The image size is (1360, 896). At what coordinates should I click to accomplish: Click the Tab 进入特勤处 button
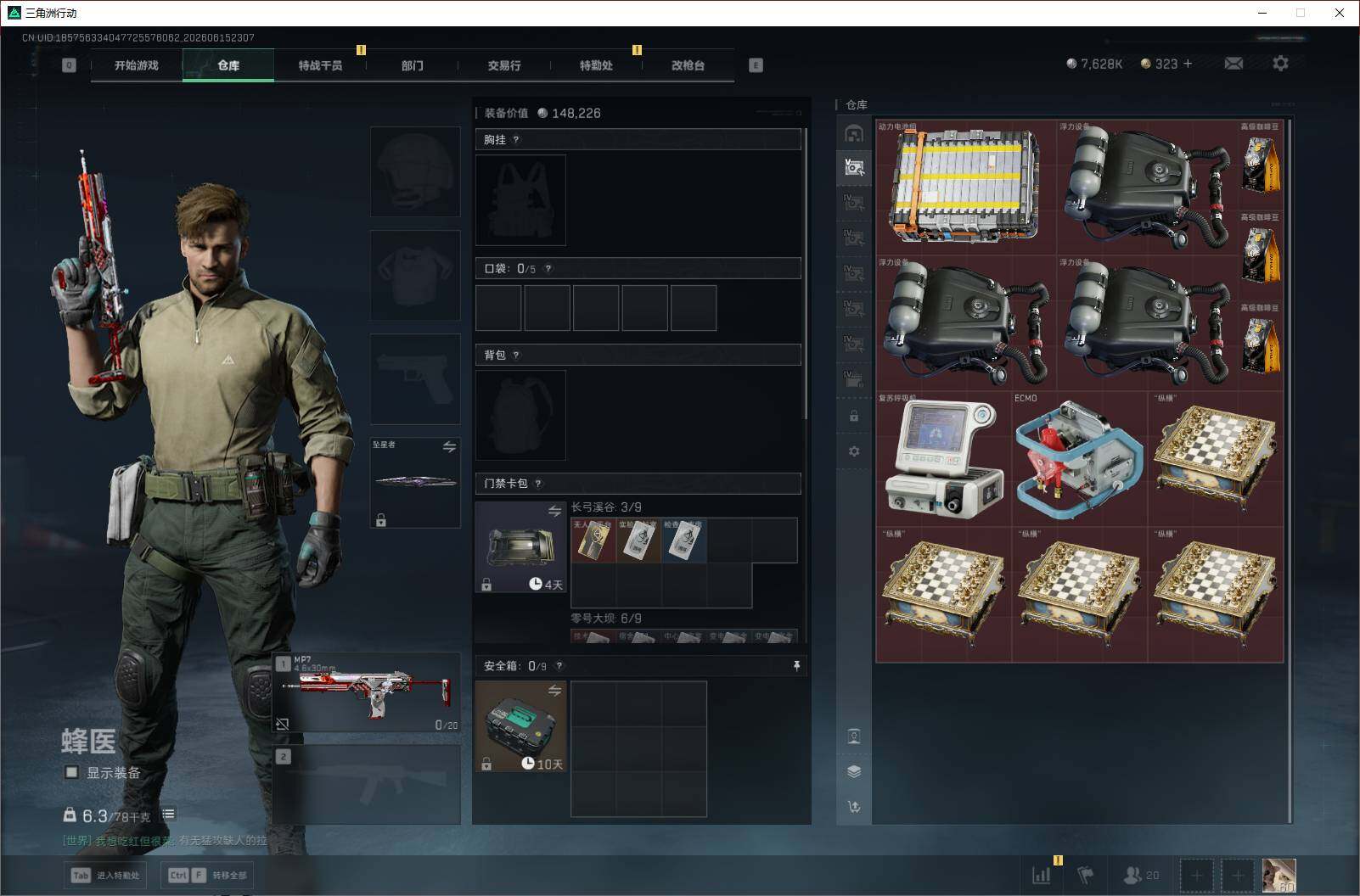106,875
